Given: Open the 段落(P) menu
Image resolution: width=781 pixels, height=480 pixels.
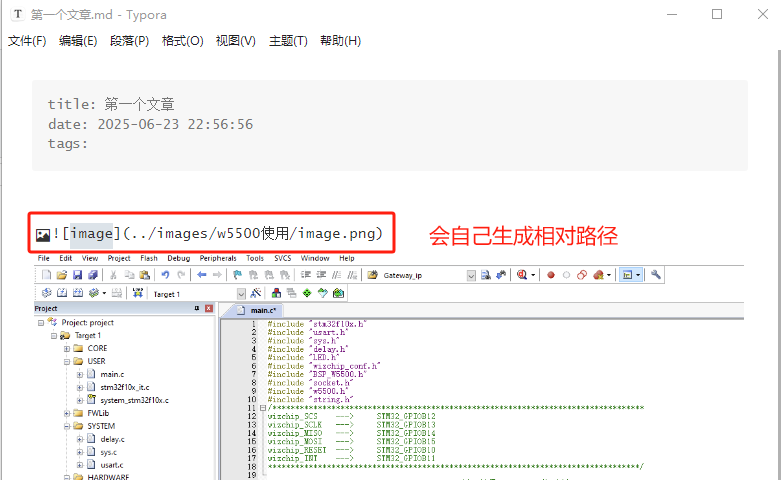Looking at the screenshot, I should coord(129,41).
